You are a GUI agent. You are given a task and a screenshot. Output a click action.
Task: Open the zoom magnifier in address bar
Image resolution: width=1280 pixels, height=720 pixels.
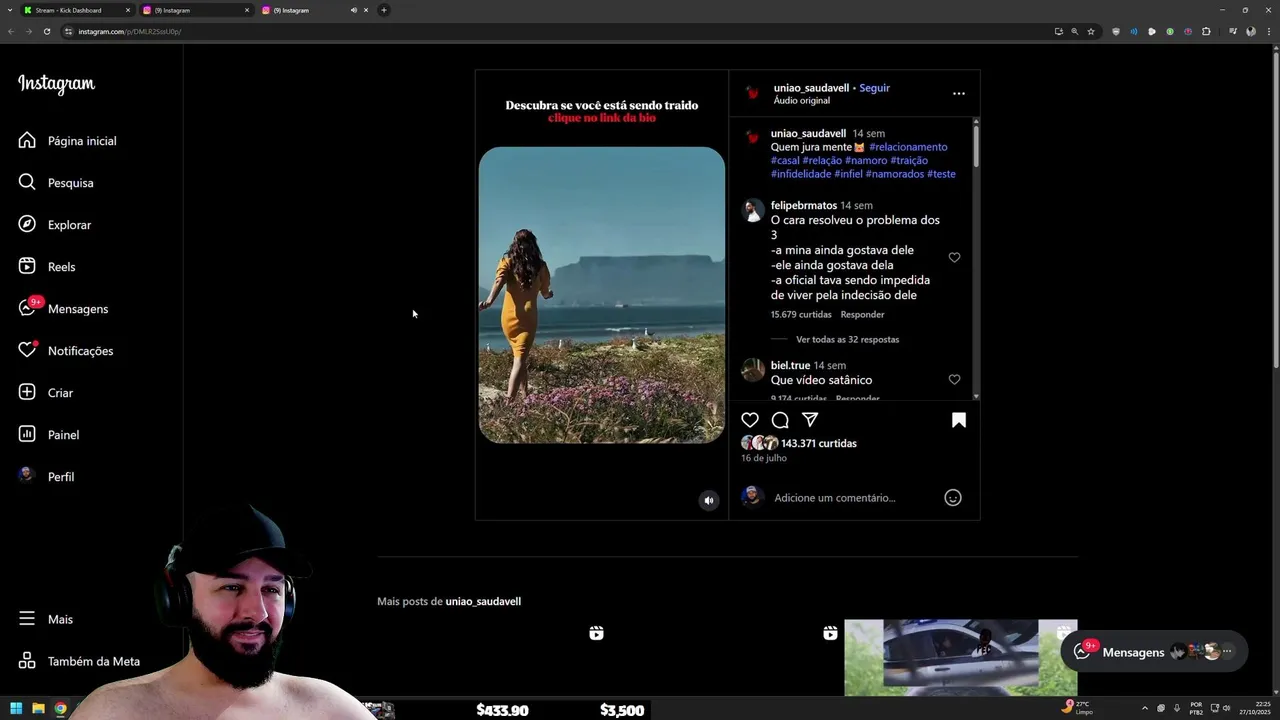tap(1075, 31)
